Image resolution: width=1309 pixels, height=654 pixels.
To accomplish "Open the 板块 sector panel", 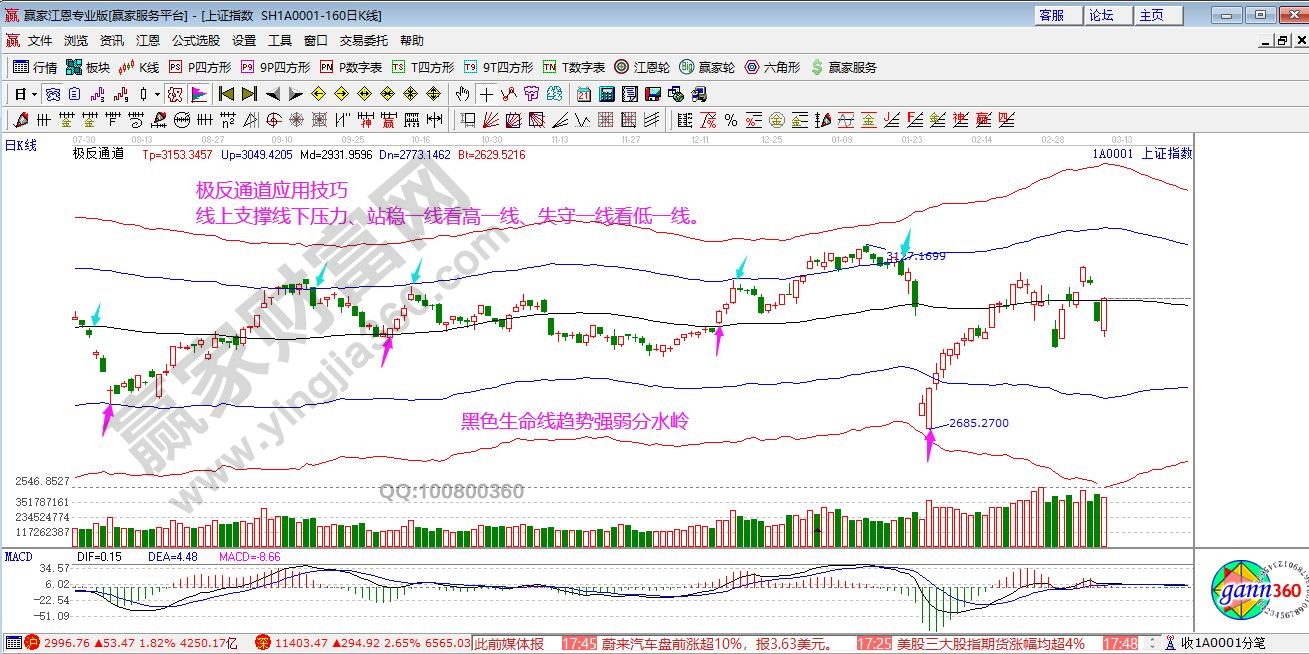I will [x=88, y=67].
